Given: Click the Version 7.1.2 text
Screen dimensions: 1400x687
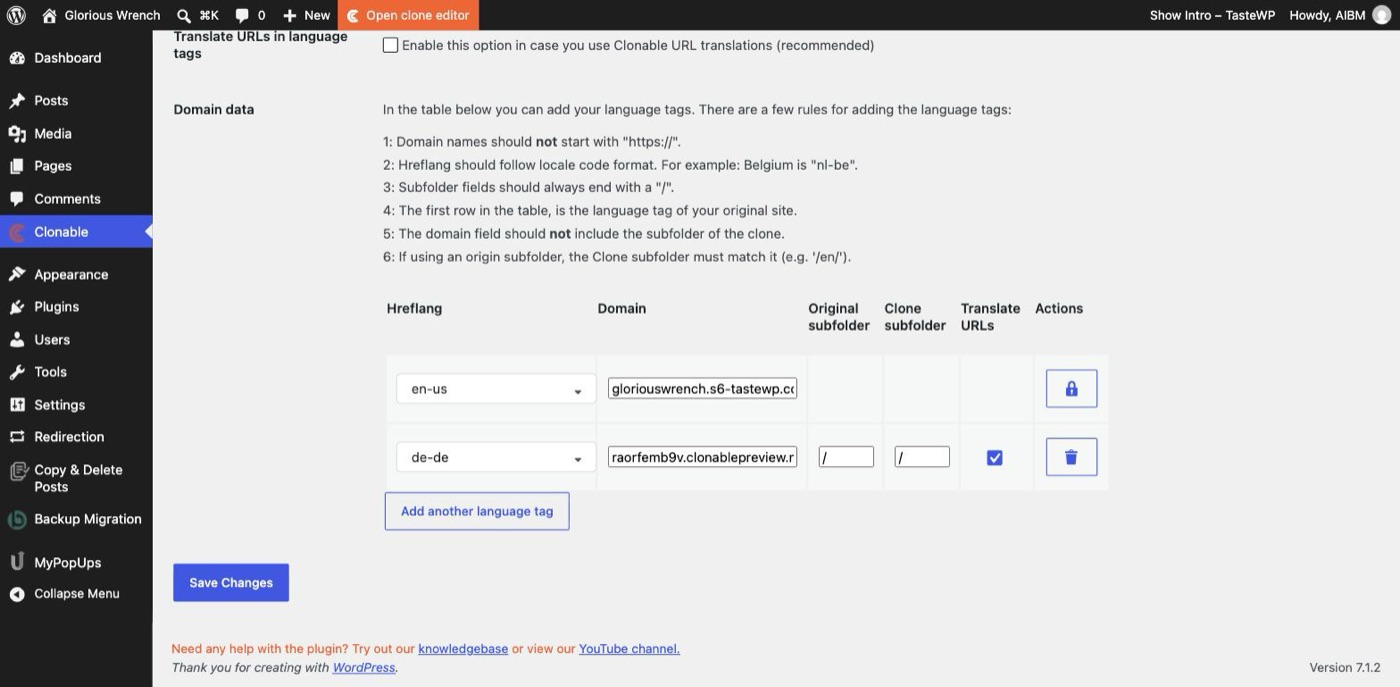Looking at the screenshot, I should click(1345, 668).
